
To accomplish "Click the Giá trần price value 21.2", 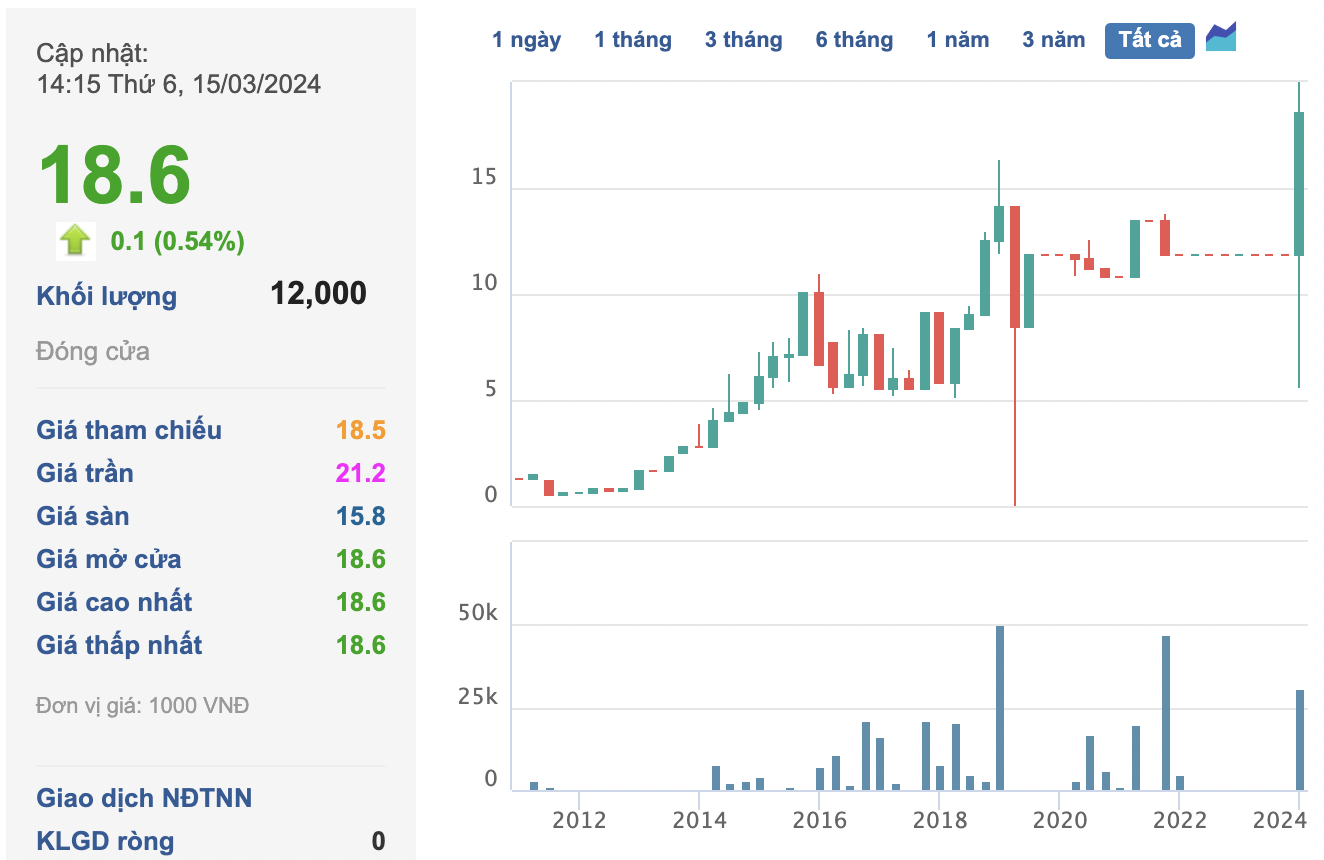I will 361,473.
